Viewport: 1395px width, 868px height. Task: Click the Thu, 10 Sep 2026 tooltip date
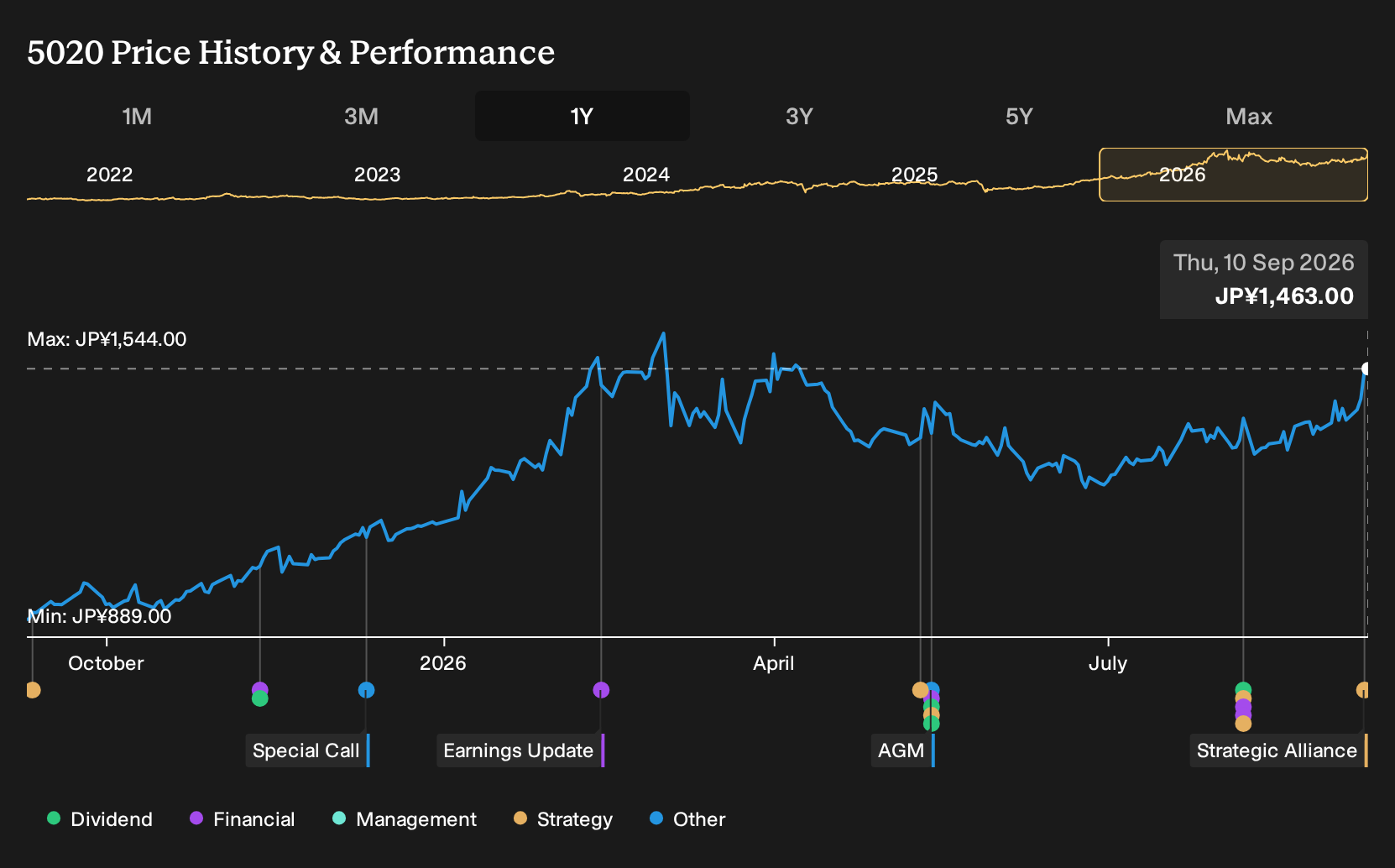[x=1263, y=263]
